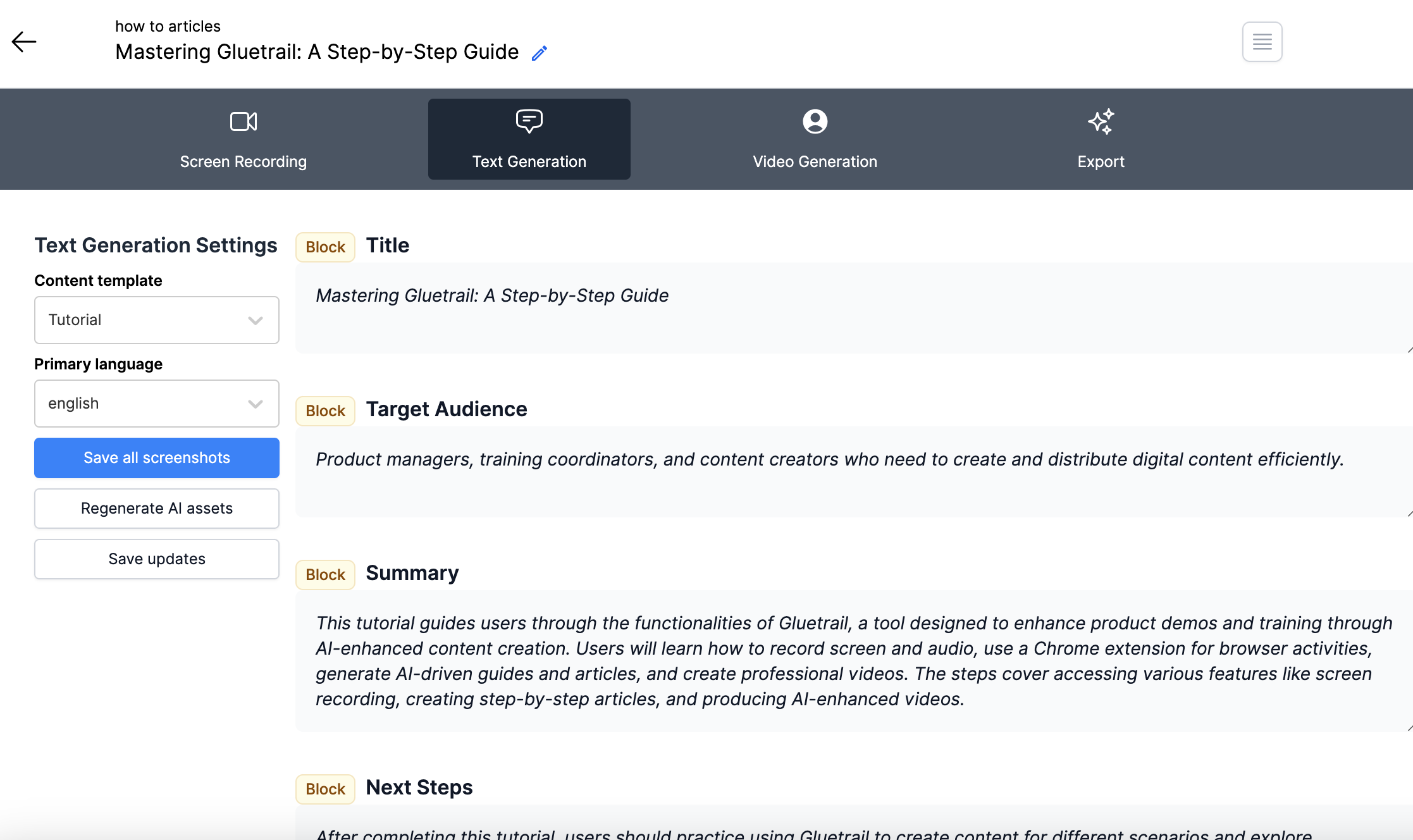The width and height of the screenshot is (1413, 840).
Task: Click the Export sparkles icon
Action: coord(1101,121)
